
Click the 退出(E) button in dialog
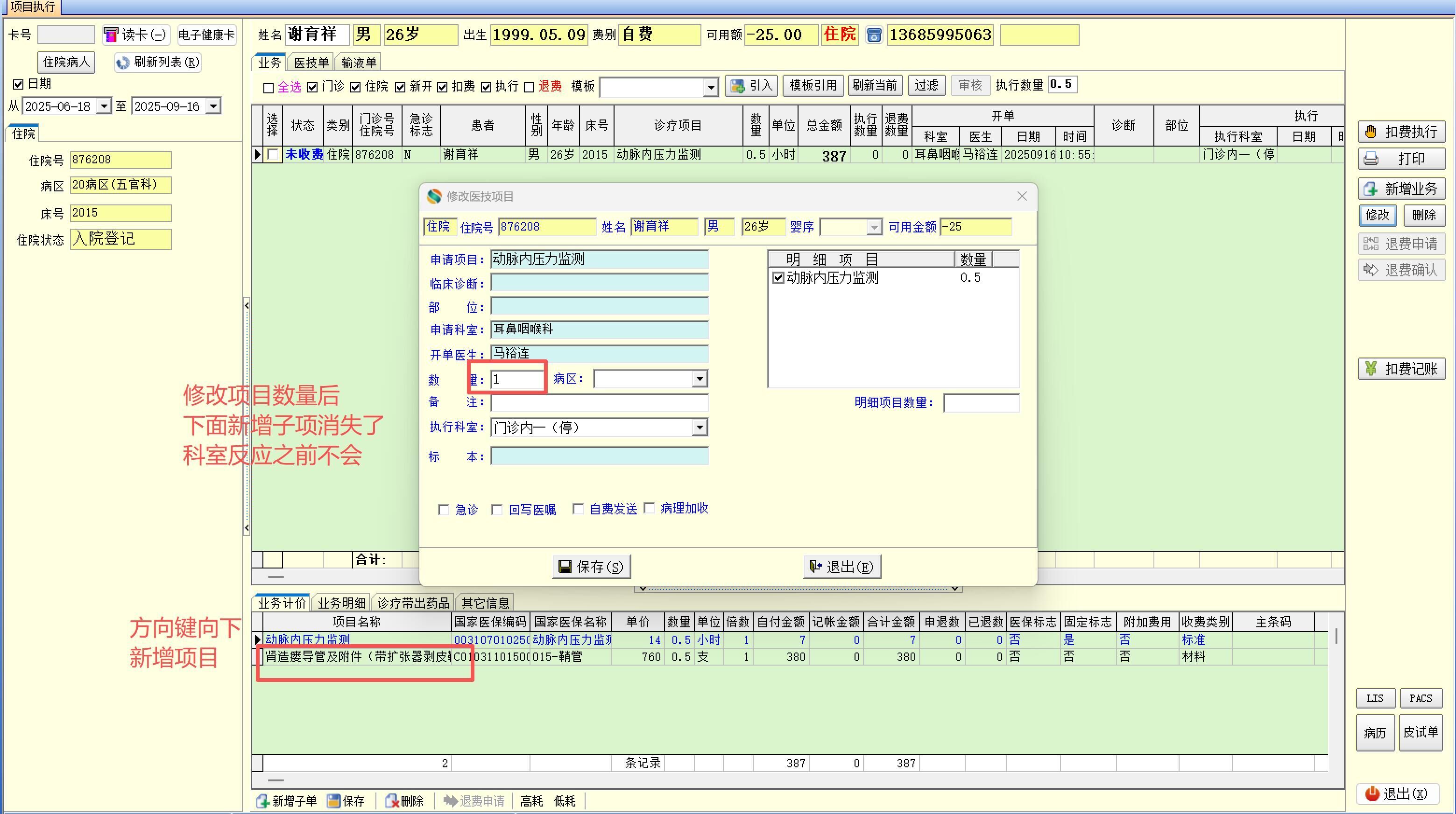pyautogui.click(x=841, y=567)
